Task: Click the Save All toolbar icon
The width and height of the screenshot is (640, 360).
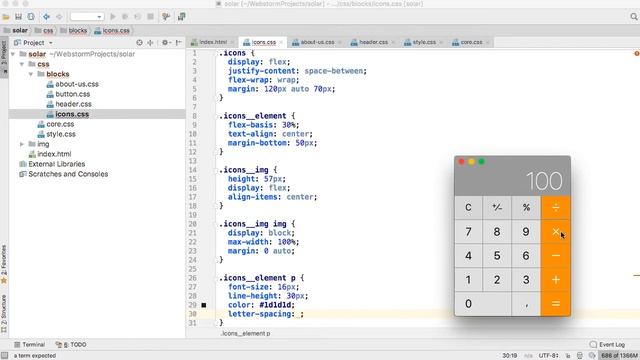Action: click(x=18, y=17)
